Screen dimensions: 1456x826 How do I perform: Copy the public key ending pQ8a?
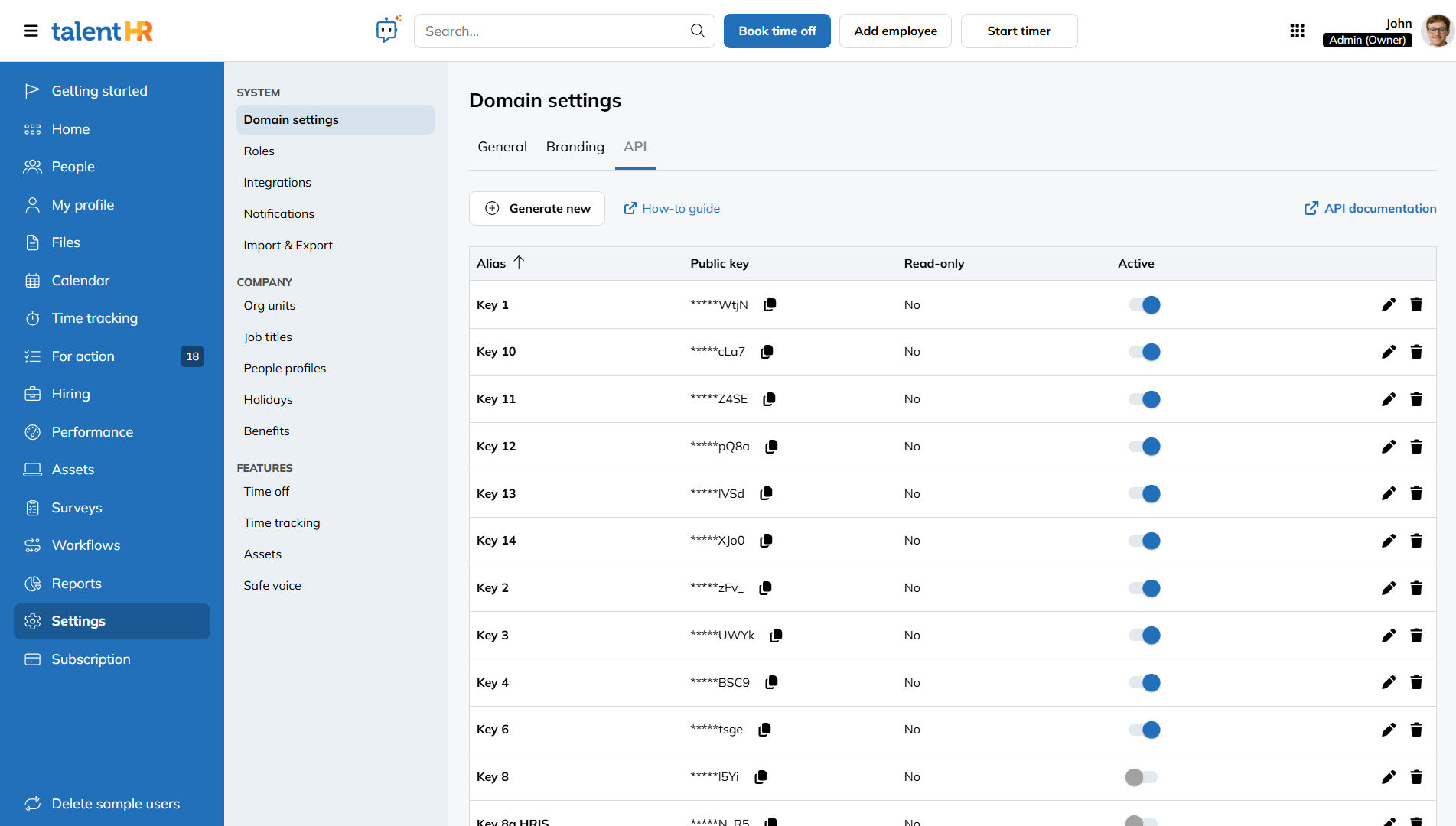pos(771,447)
